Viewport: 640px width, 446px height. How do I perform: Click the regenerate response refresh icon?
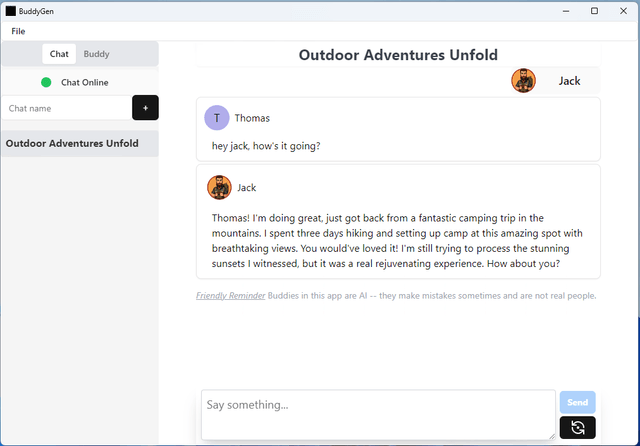tap(578, 428)
